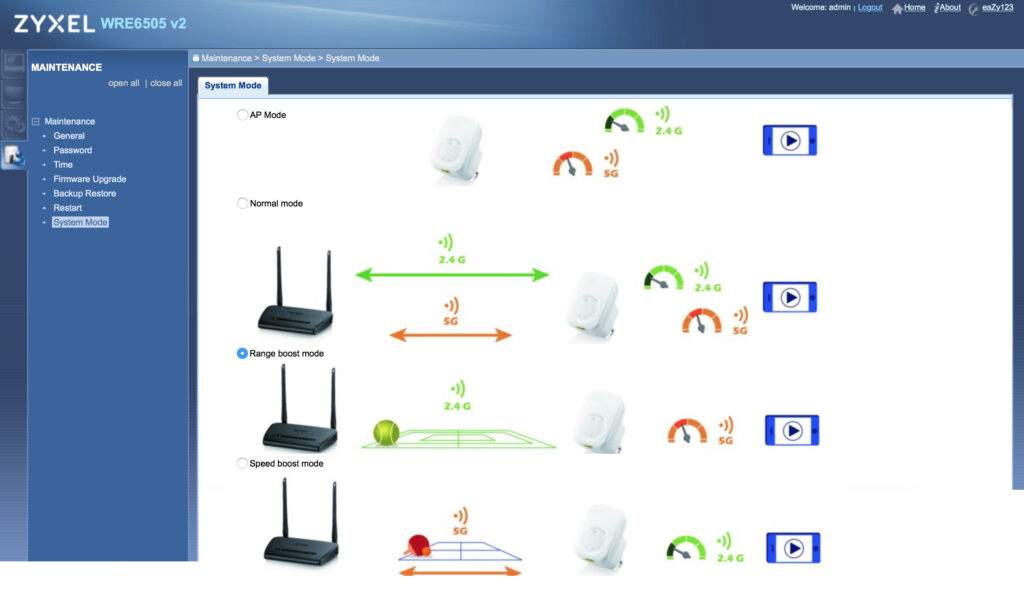The width and height of the screenshot is (1024, 593).
Task: Select the Range boost mode radio button
Action: [x=242, y=354]
